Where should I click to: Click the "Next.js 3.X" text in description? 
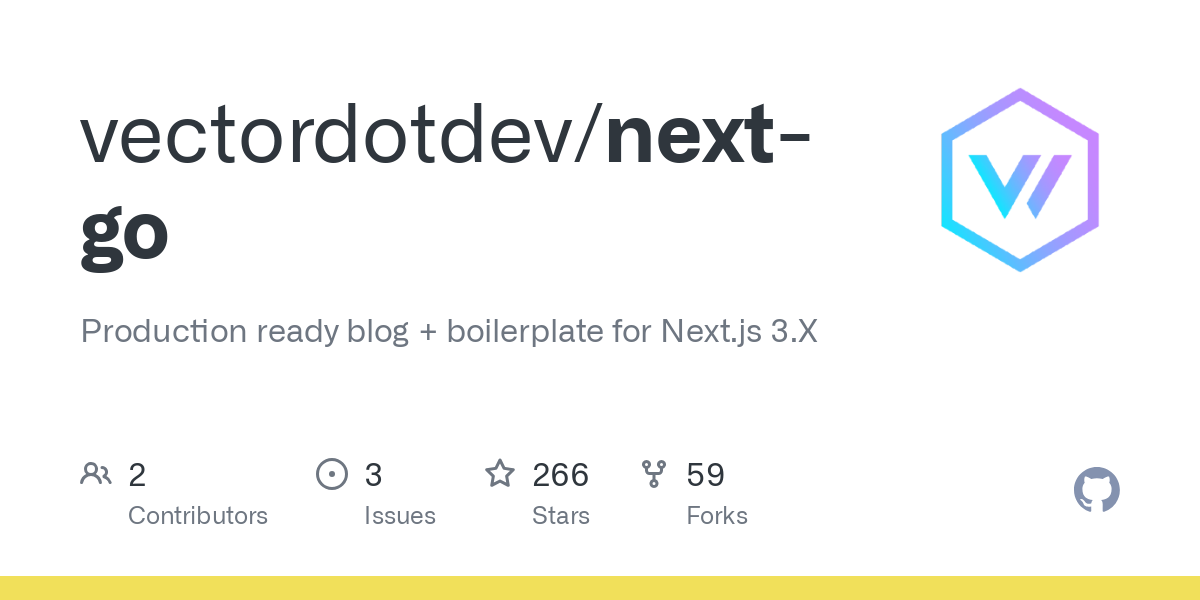(x=739, y=332)
